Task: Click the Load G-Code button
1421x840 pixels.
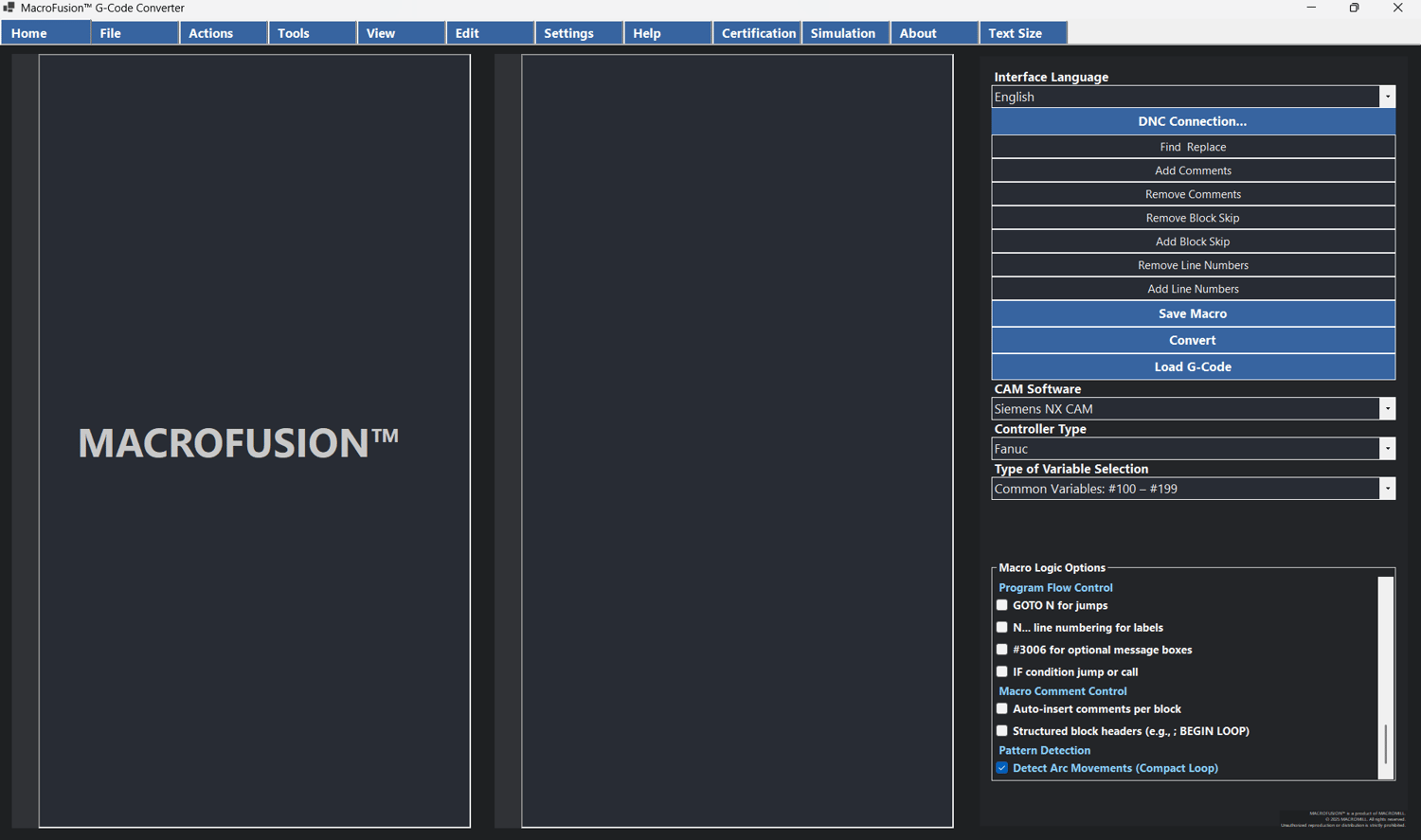Action: tap(1193, 366)
